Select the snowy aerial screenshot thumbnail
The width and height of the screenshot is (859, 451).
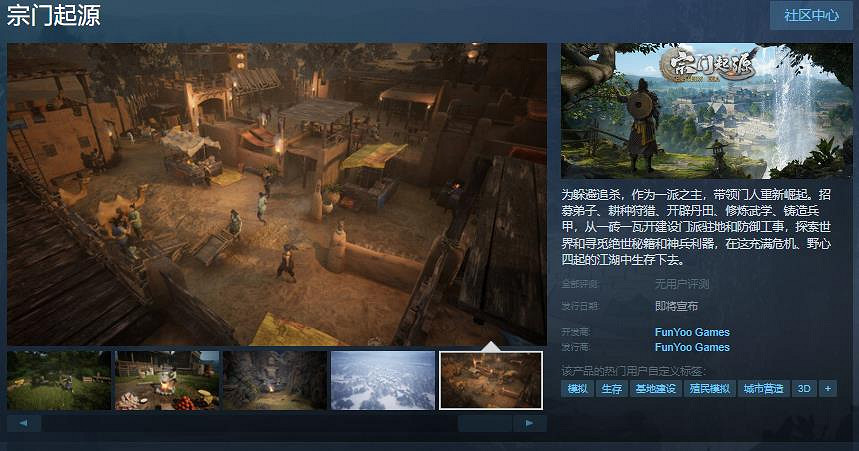coord(383,381)
